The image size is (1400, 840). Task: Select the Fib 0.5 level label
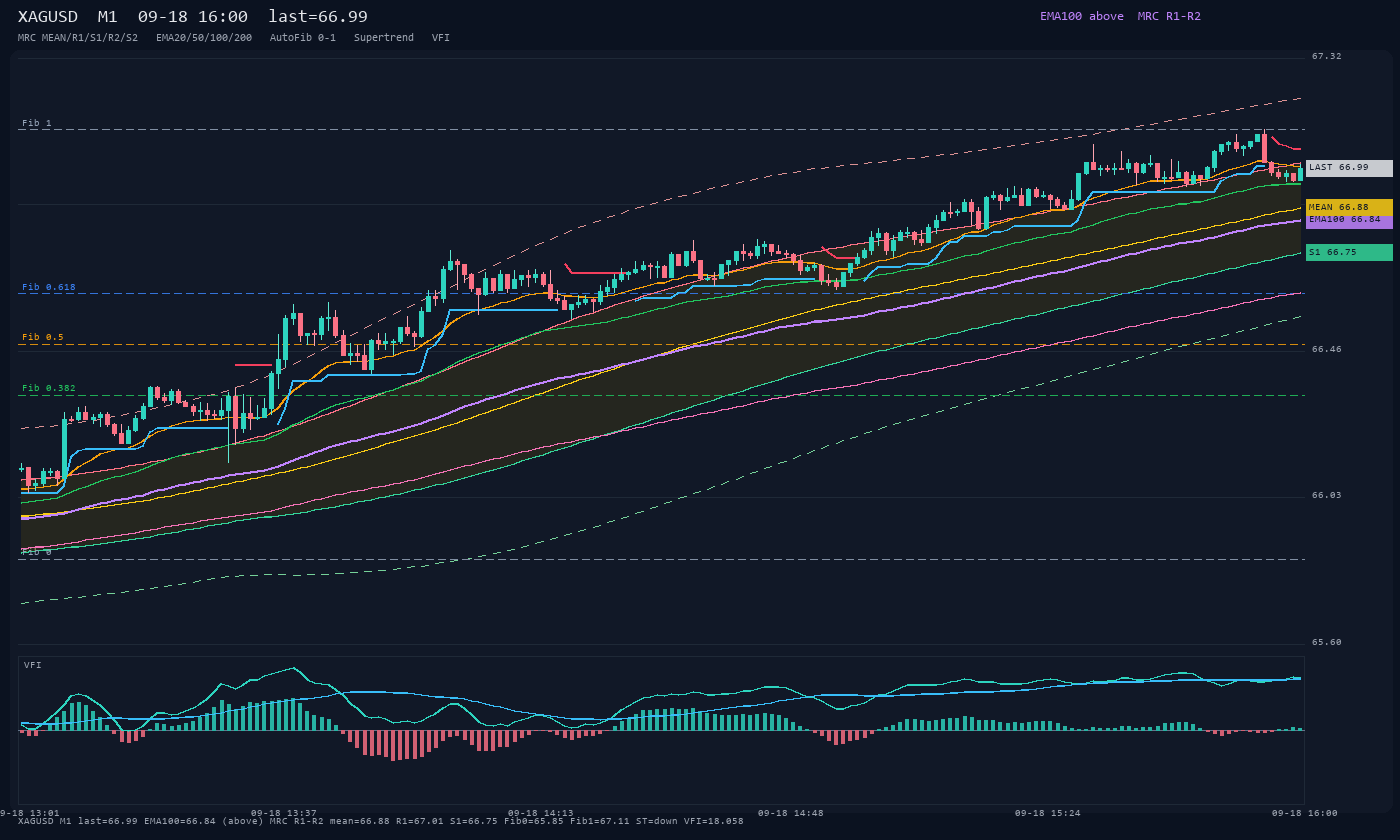point(43,337)
